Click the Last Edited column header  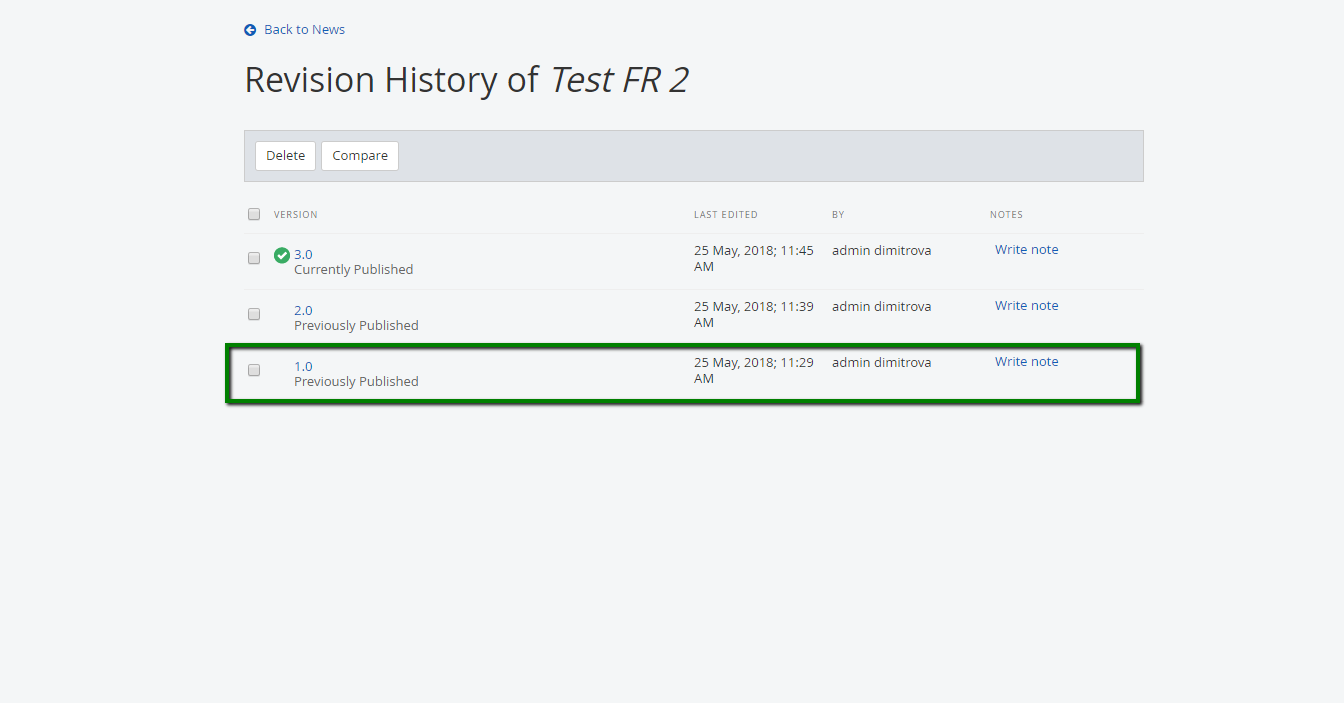726,215
